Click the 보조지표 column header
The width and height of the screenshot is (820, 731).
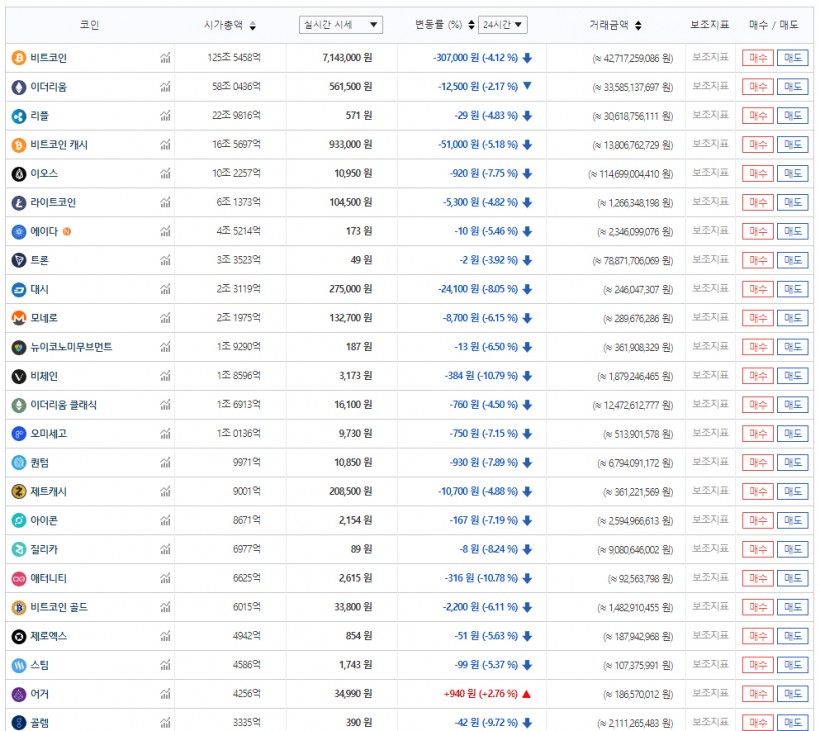(709, 25)
